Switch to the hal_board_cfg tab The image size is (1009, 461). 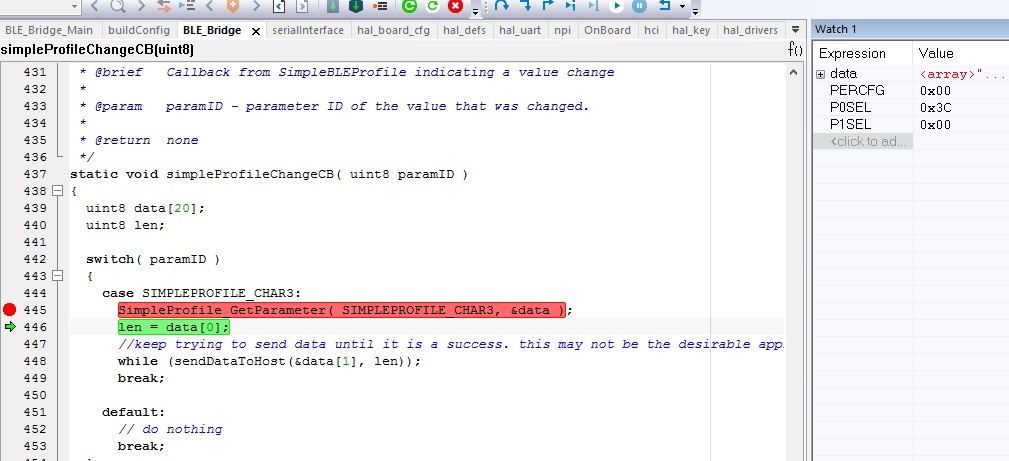point(394,30)
